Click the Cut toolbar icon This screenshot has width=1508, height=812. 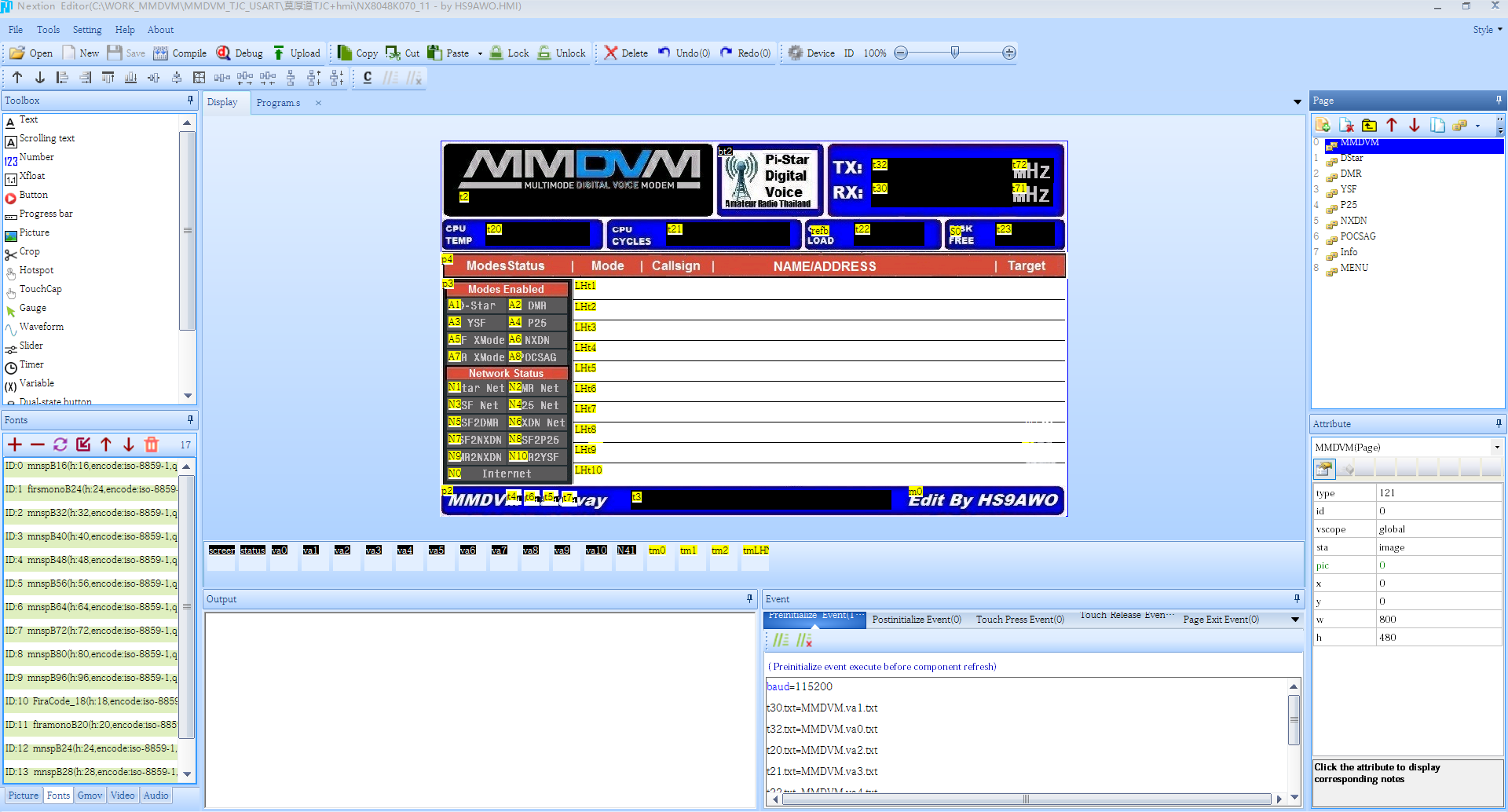[x=392, y=53]
